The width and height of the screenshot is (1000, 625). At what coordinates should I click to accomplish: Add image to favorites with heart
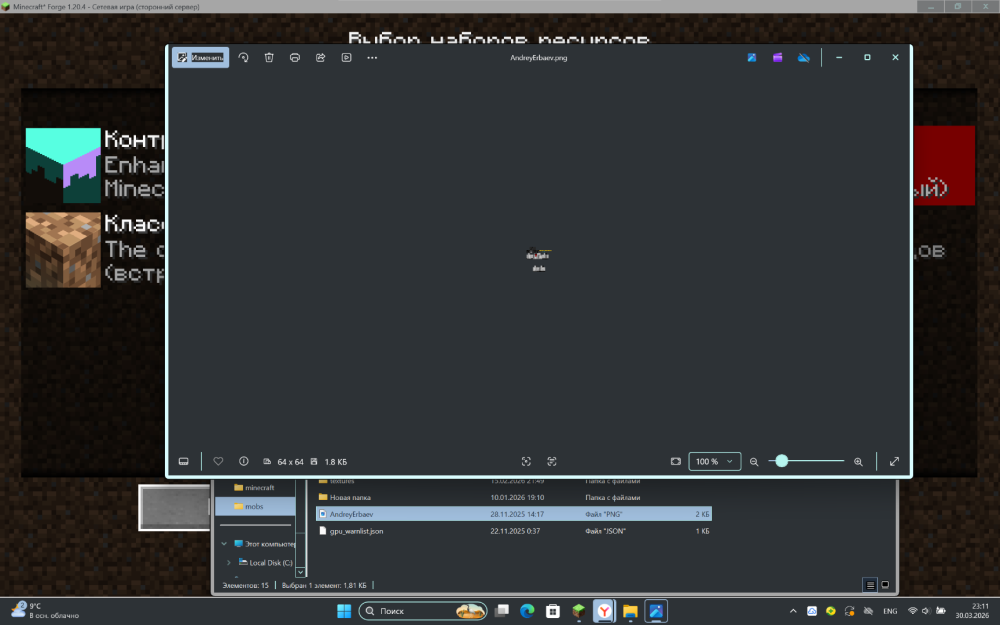coord(218,461)
